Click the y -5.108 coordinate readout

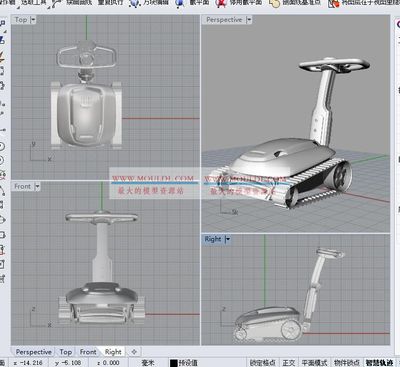(68, 363)
